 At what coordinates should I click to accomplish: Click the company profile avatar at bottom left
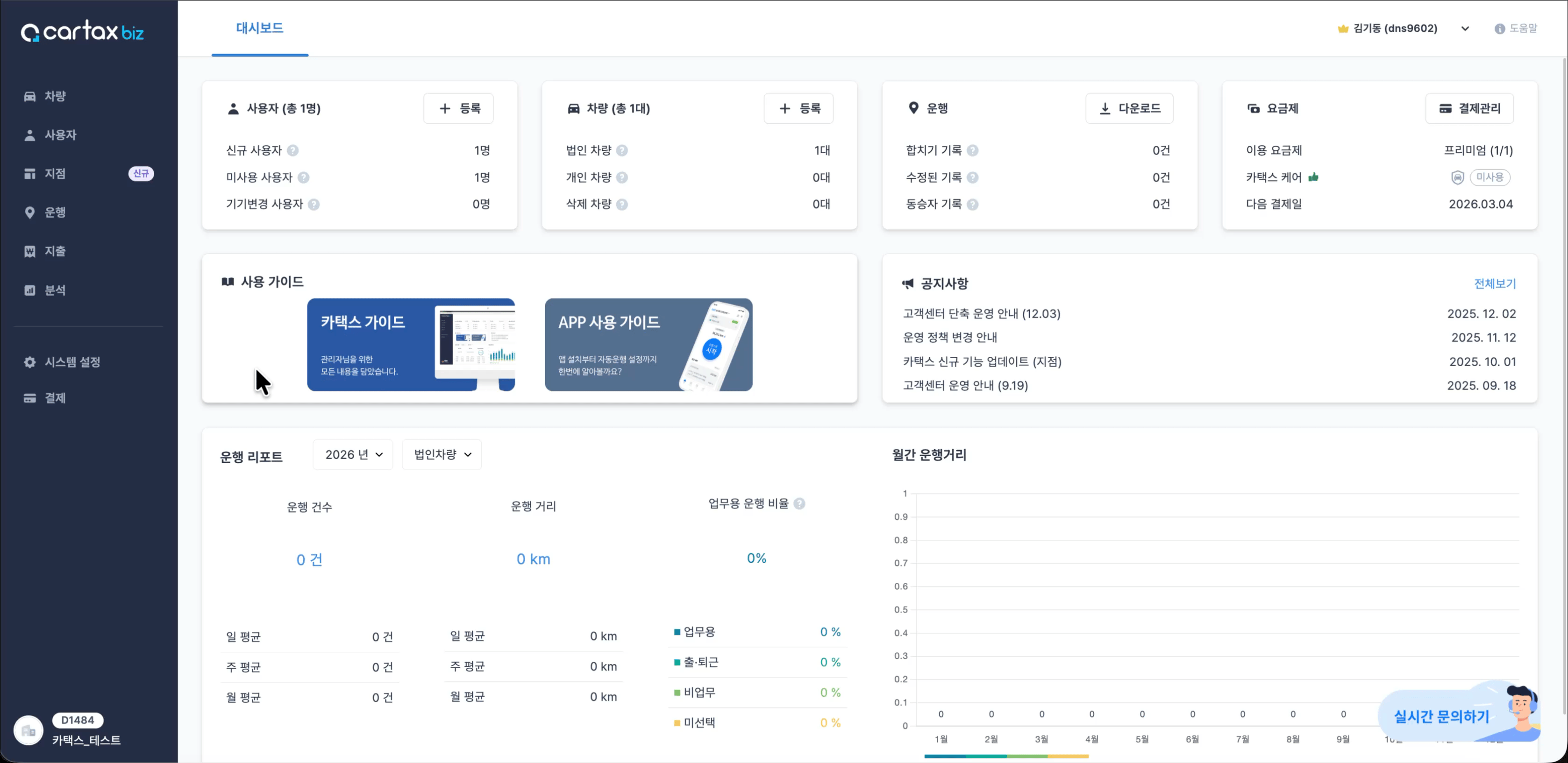[29, 730]
